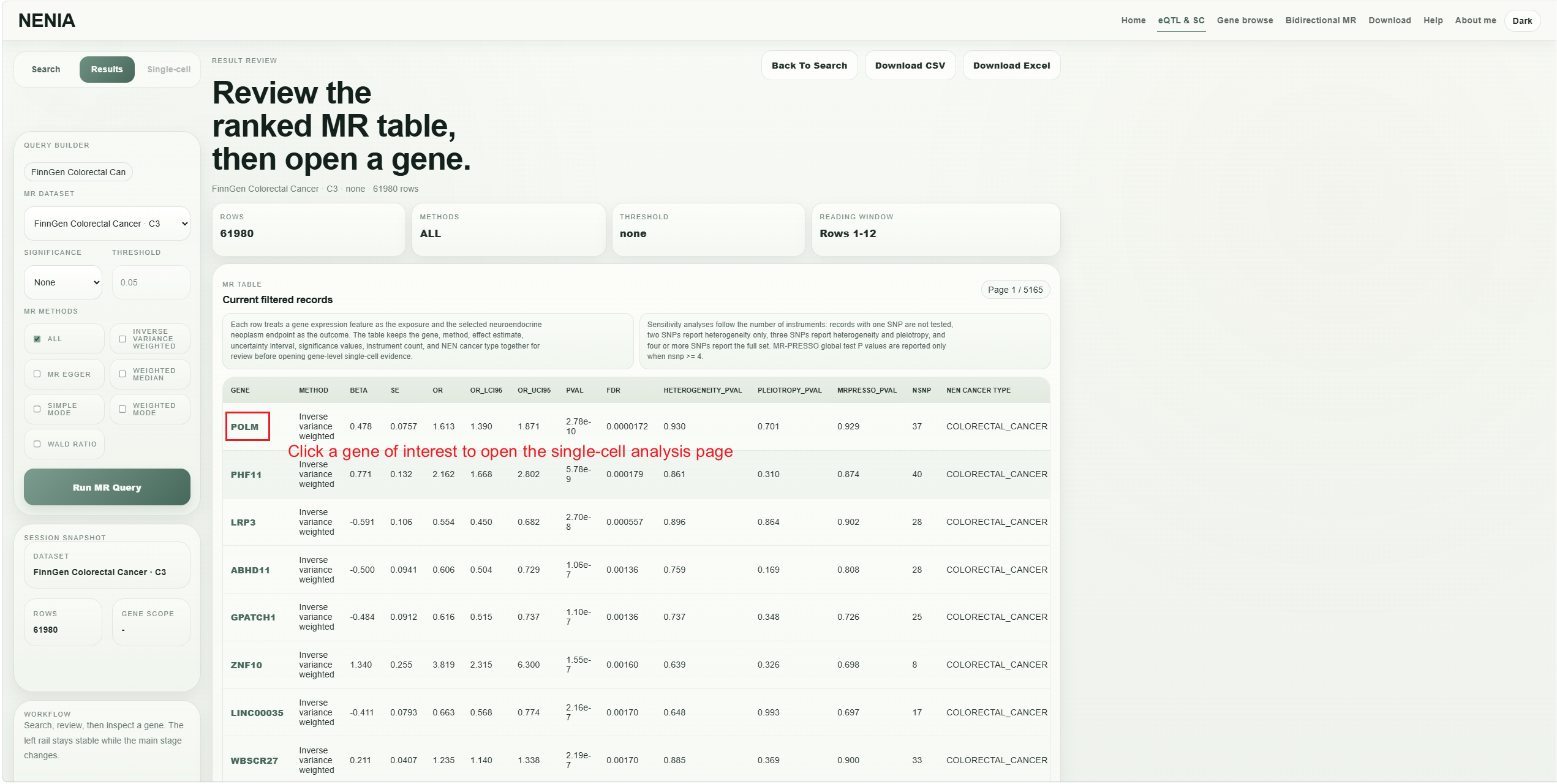This screenshot has height=784, width=1557.
Task: Click the MRPRESSO_PVAL column header
Action: [867, 390]
